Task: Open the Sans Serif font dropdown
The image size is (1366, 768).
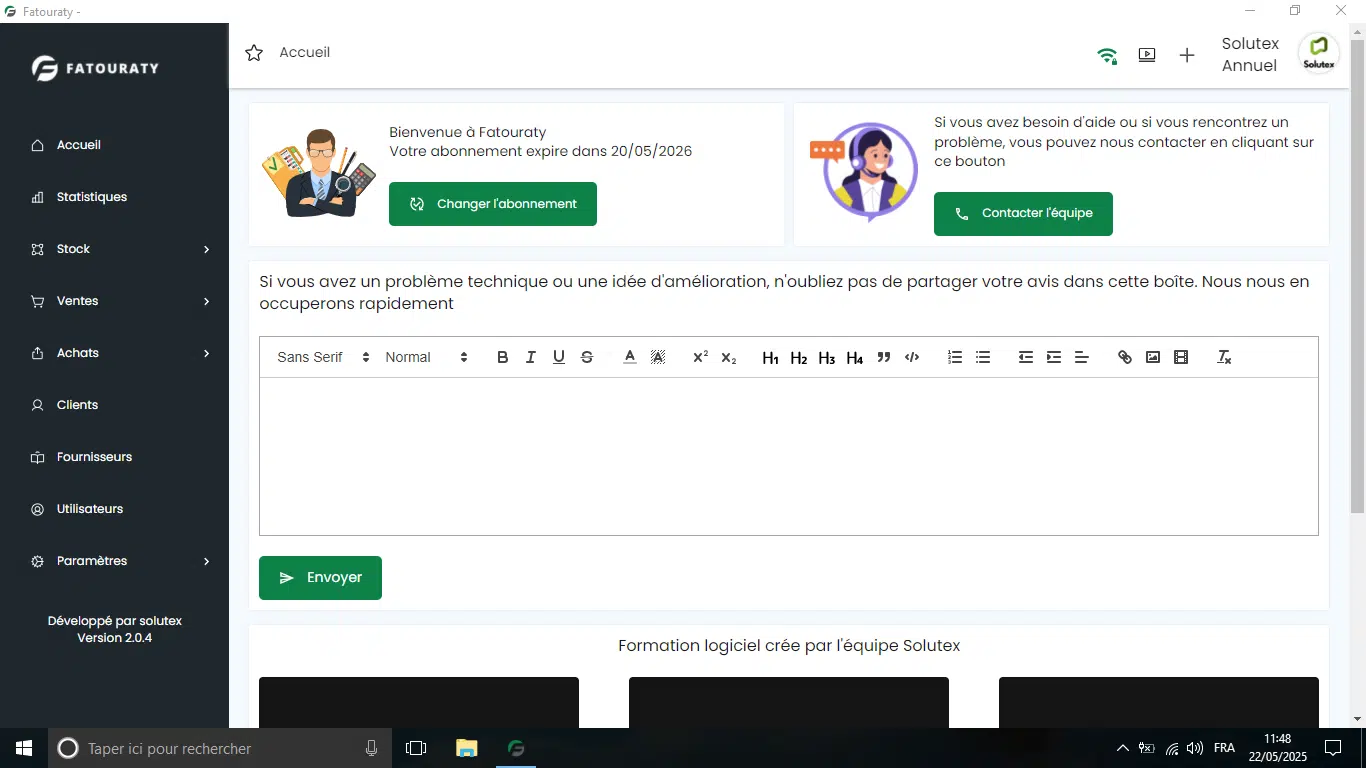Action: coord(323,357)
